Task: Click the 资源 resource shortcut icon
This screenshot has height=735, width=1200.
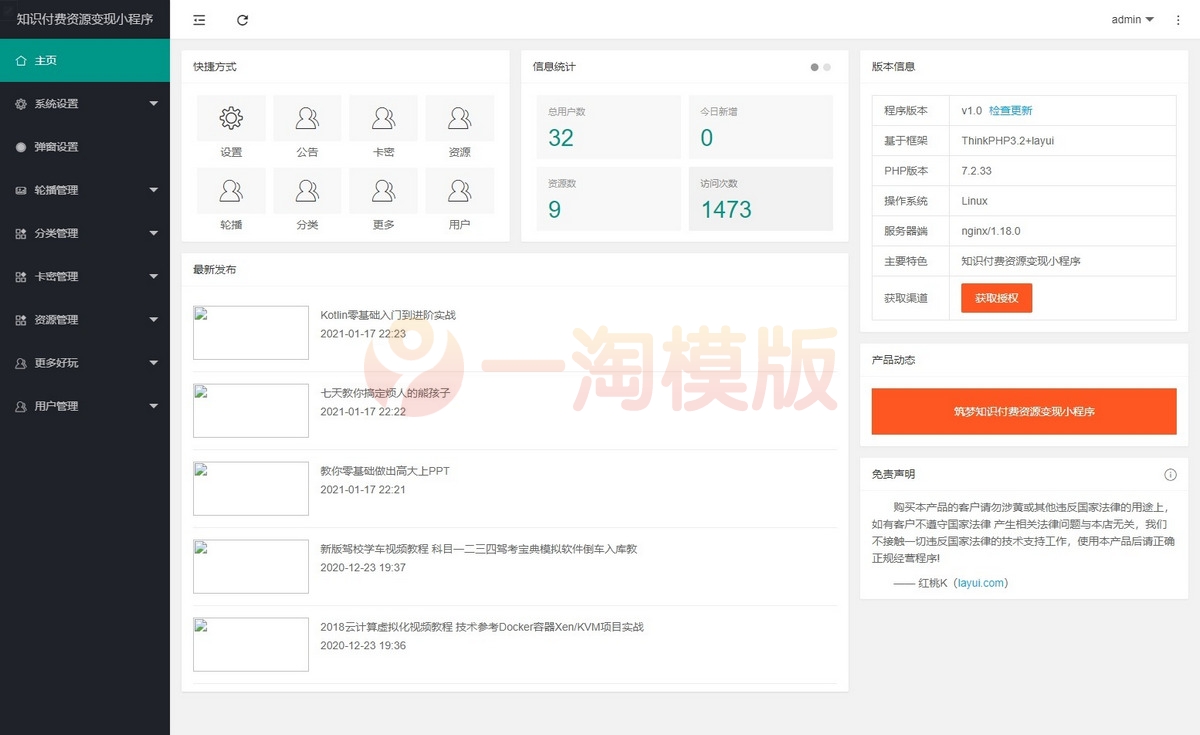Action: [460, 117]
